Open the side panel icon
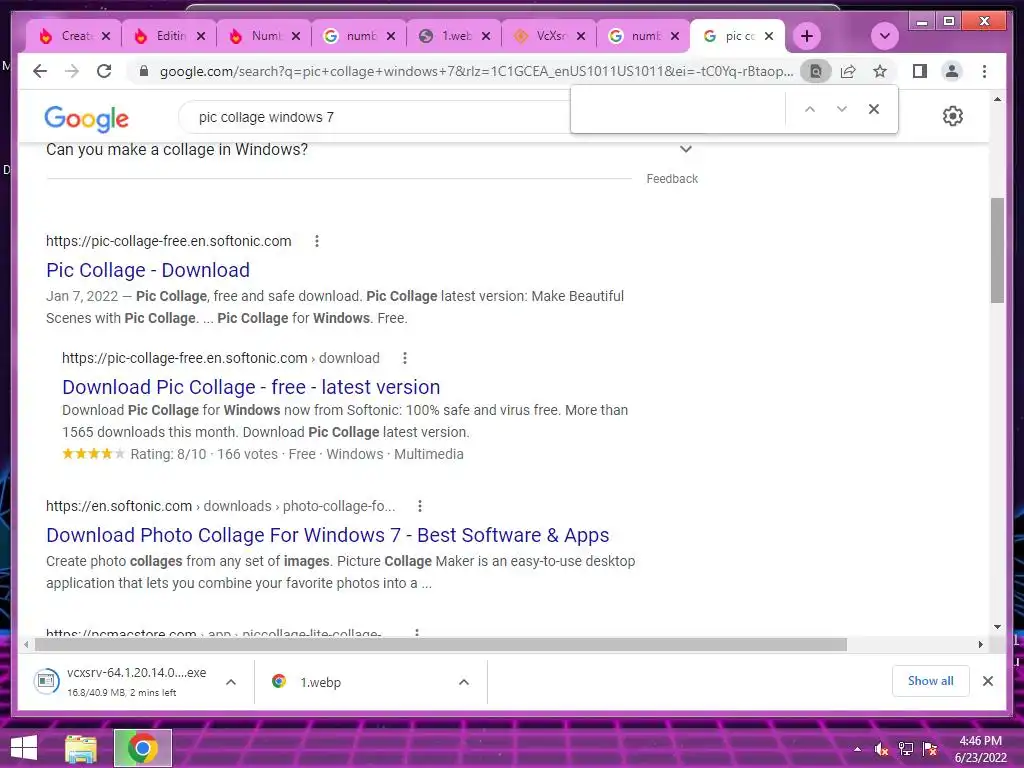 [x=920, y=71]
